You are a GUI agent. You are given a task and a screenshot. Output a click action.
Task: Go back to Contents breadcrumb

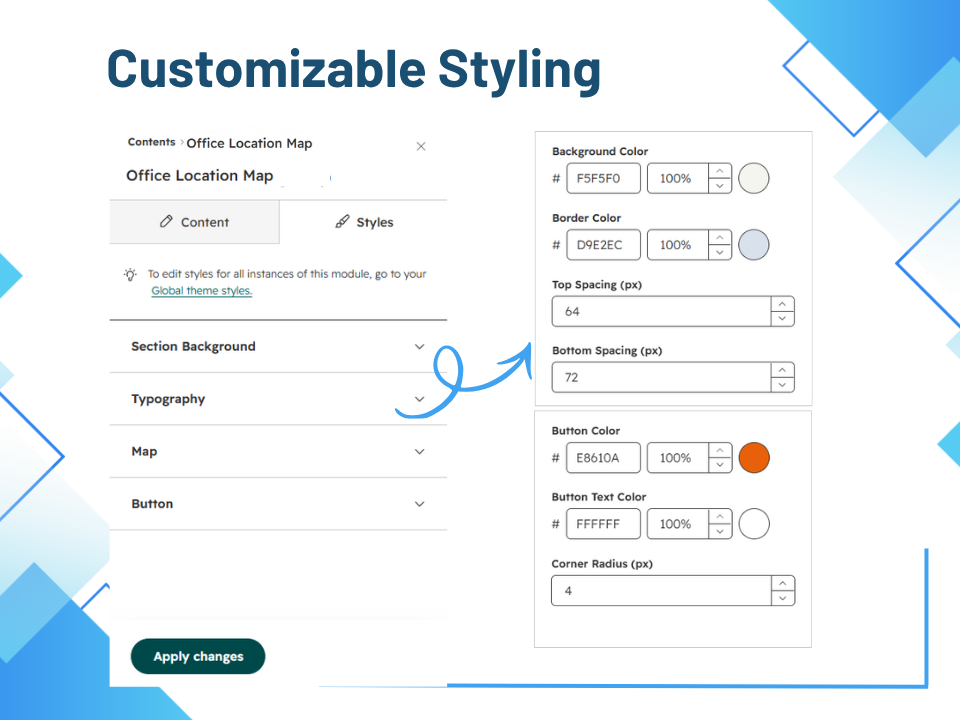tap(151, 142)
